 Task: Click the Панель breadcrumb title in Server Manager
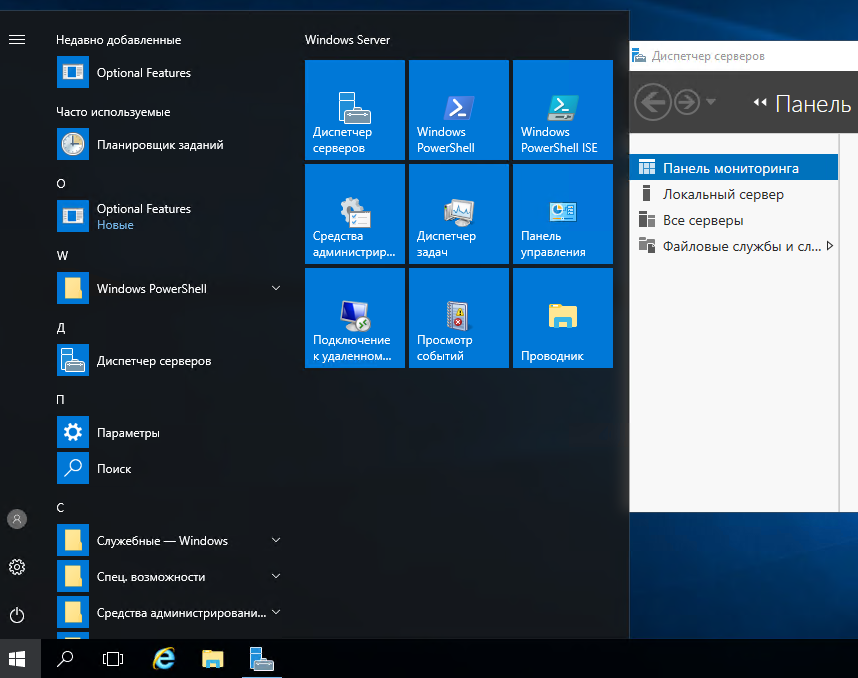tap(813, 103)
